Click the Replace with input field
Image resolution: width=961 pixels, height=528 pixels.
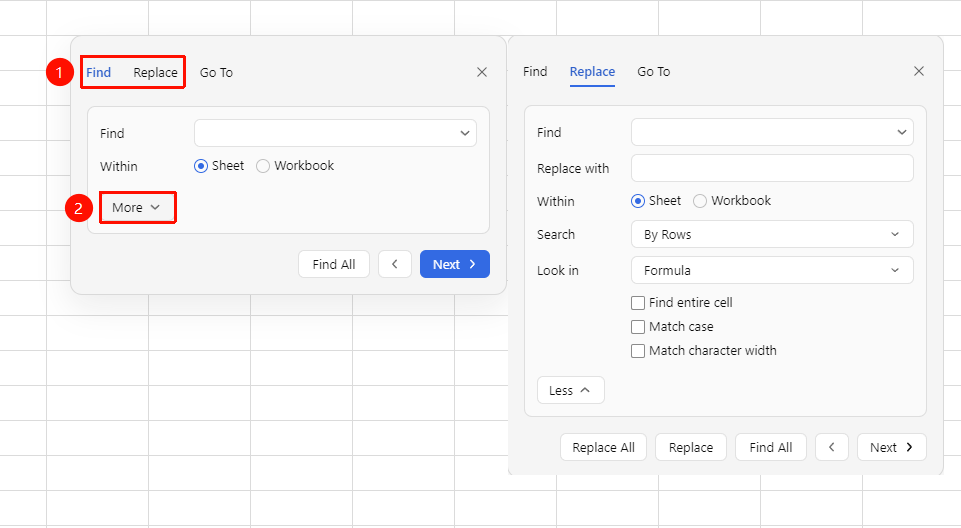(772, 168)
